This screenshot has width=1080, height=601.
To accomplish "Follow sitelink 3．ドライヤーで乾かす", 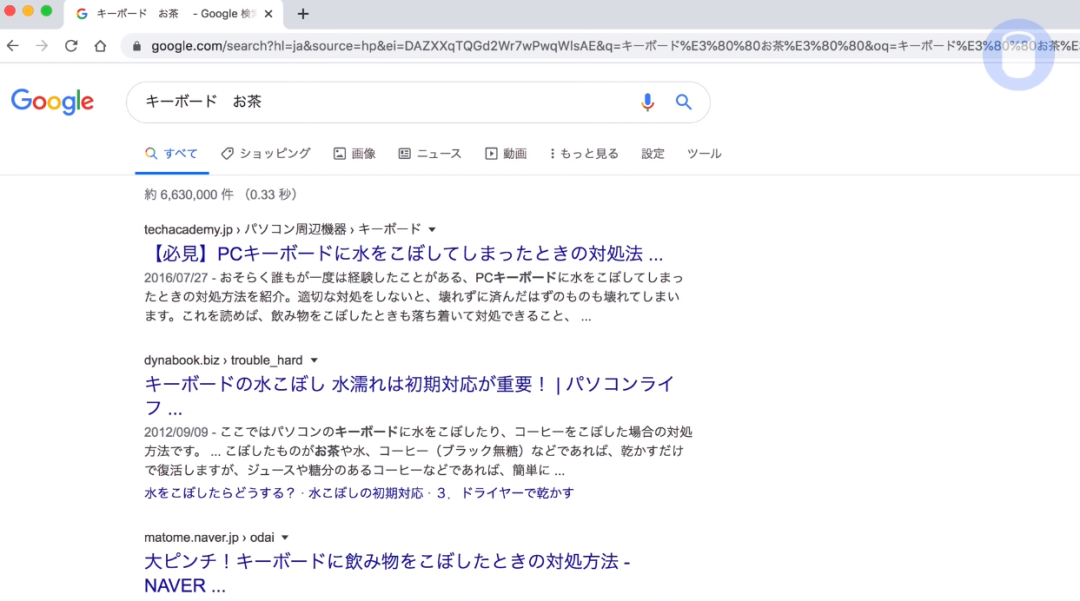I will pyautogui.click(x=506, y=493).
